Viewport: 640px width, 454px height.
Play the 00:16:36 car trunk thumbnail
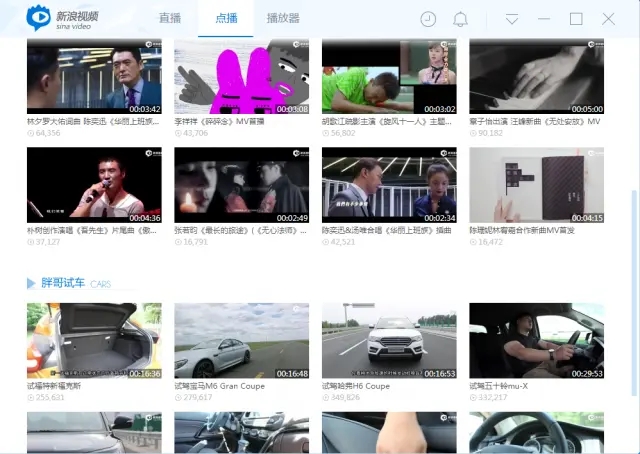pyautogui.click(x=94, y=340)
